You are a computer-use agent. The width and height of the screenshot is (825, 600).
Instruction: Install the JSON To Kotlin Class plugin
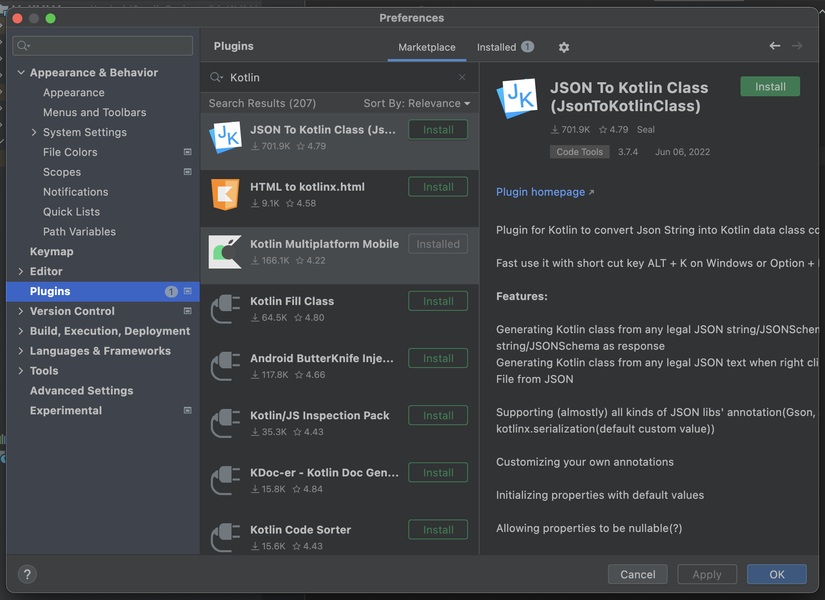(769, 86)
